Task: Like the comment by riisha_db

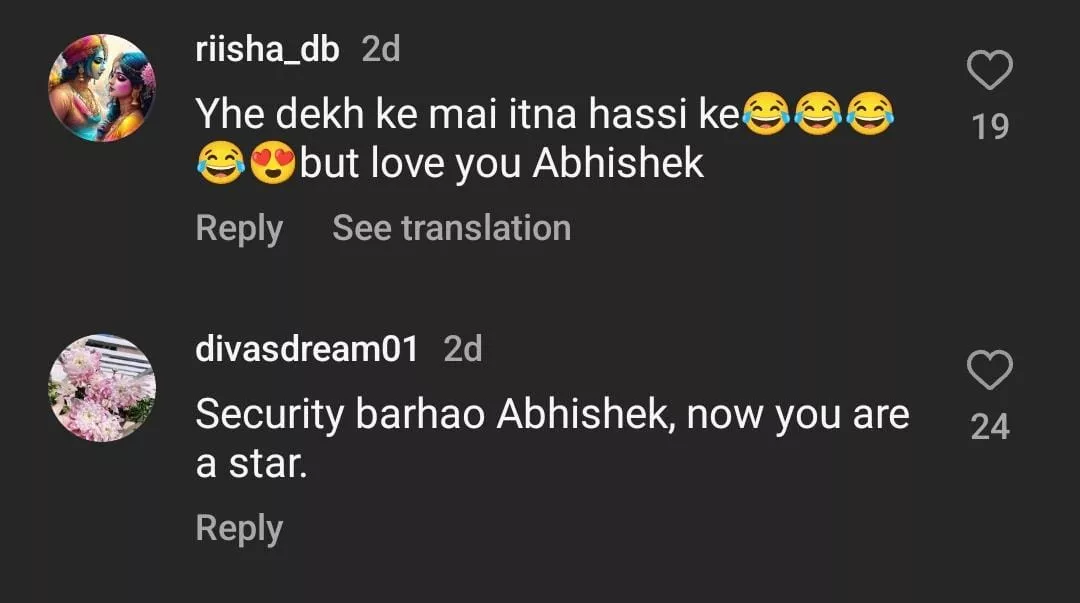Action: coord(990,72)
